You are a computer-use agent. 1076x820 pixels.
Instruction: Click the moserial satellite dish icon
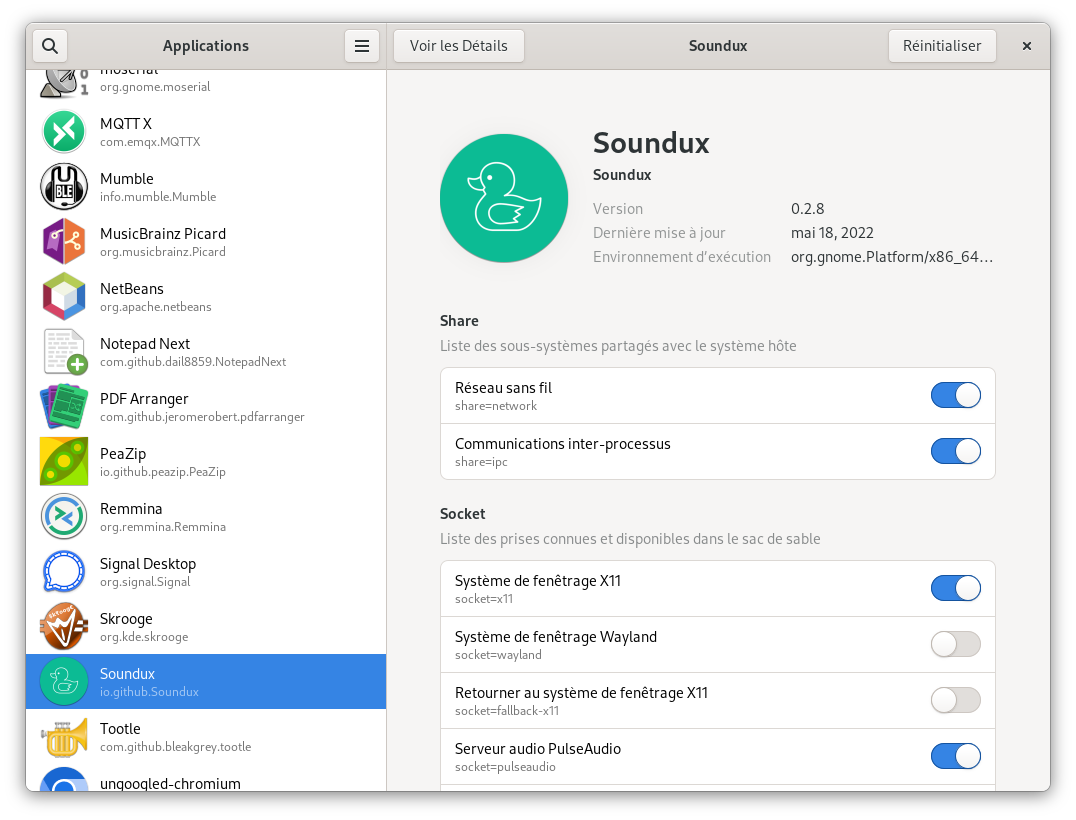pyautogui.click(x=64, y=82)
